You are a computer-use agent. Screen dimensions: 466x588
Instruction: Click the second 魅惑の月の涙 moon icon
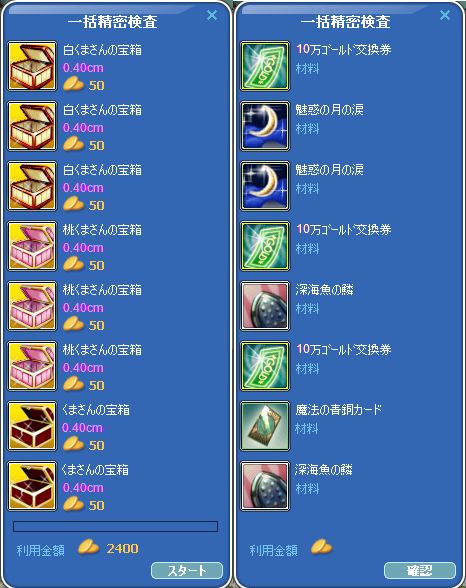coord(265,186)
